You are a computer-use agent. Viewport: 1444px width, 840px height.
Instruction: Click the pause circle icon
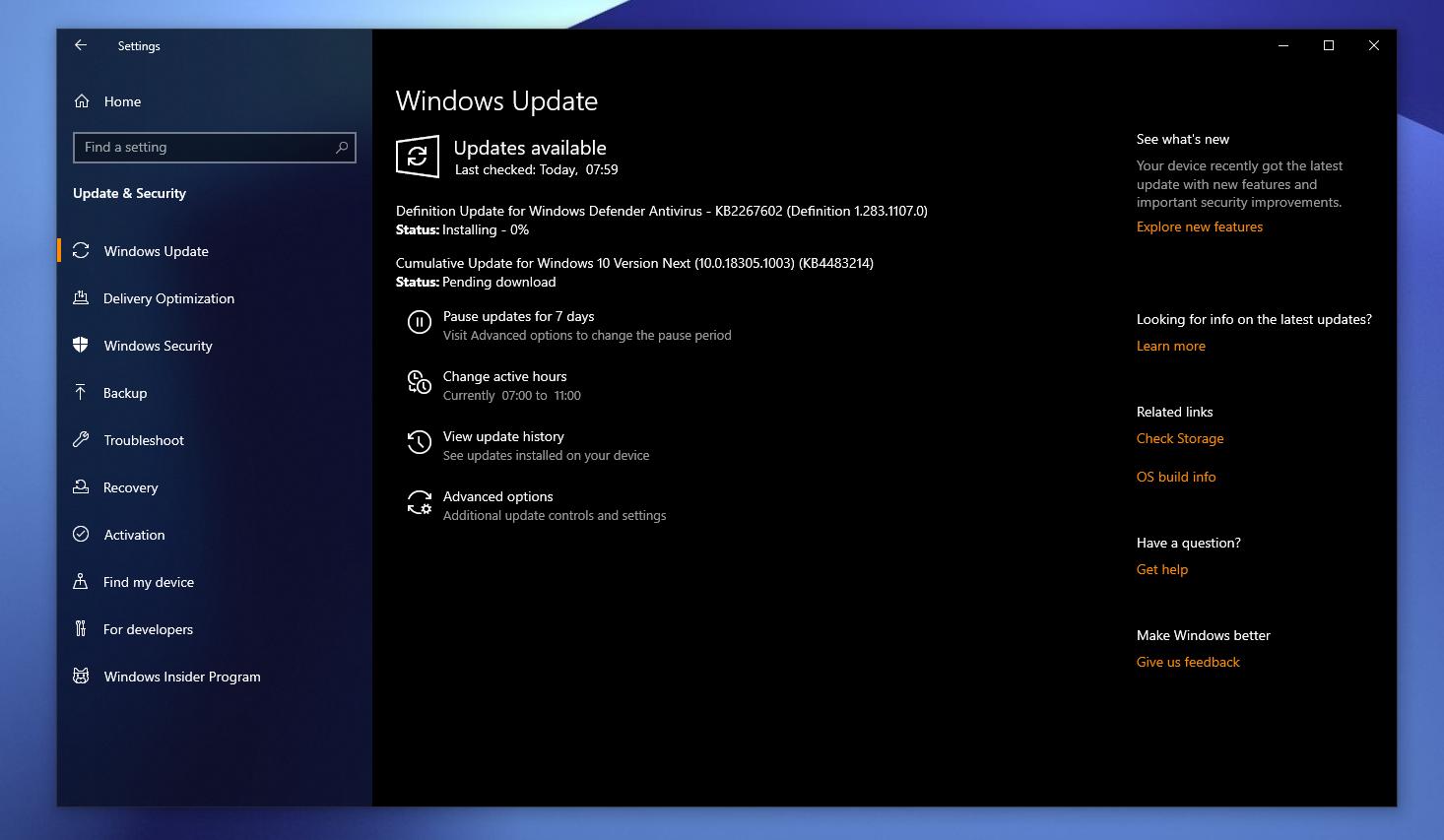(420, 323)
